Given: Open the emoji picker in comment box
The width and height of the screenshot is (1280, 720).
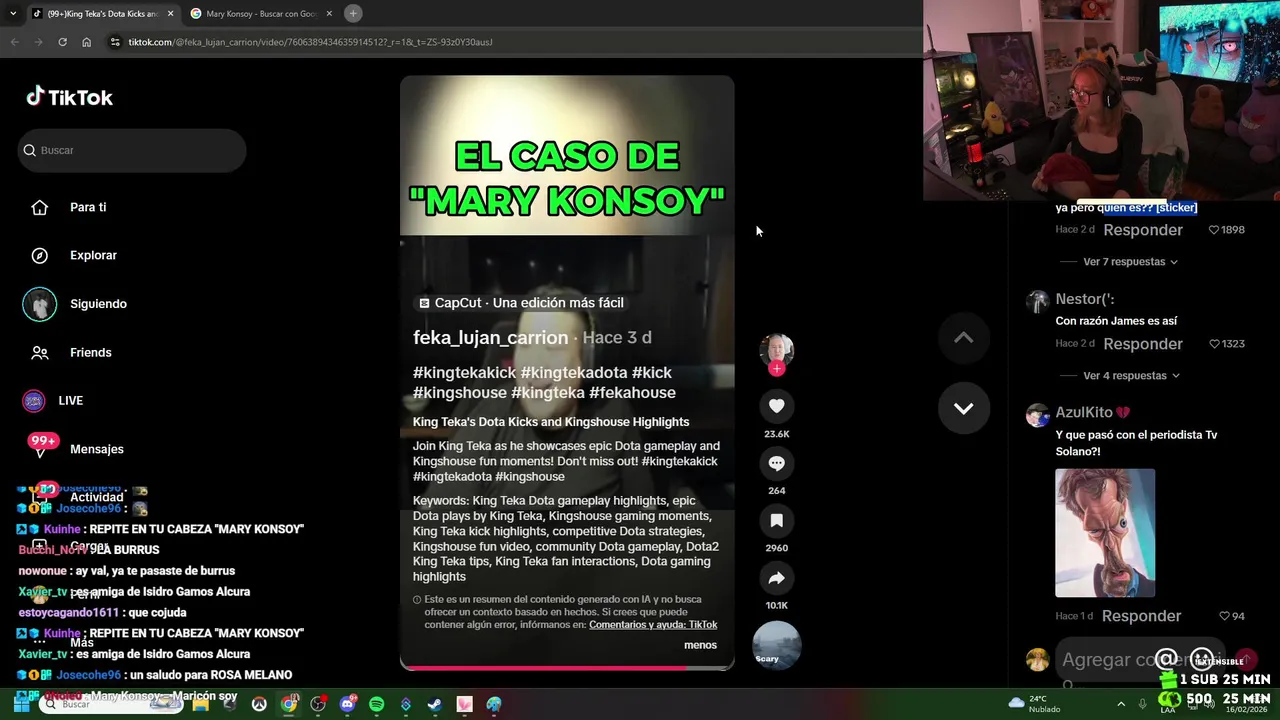Looking at the screenshot, I should click(x=1202, y=659).
